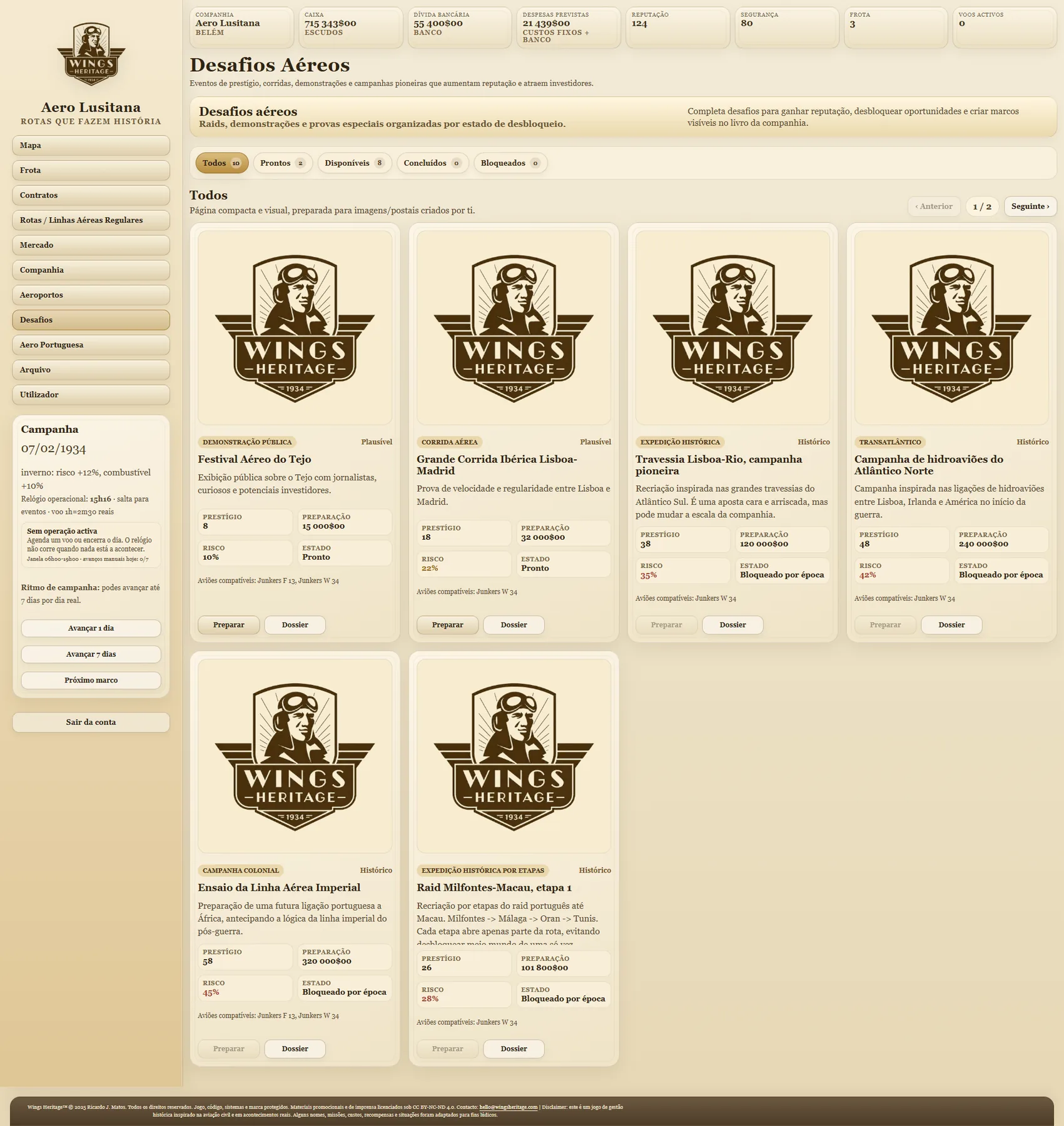Open Dossier for Raid Milfontes-Macau

click(x=514, y=1049)
